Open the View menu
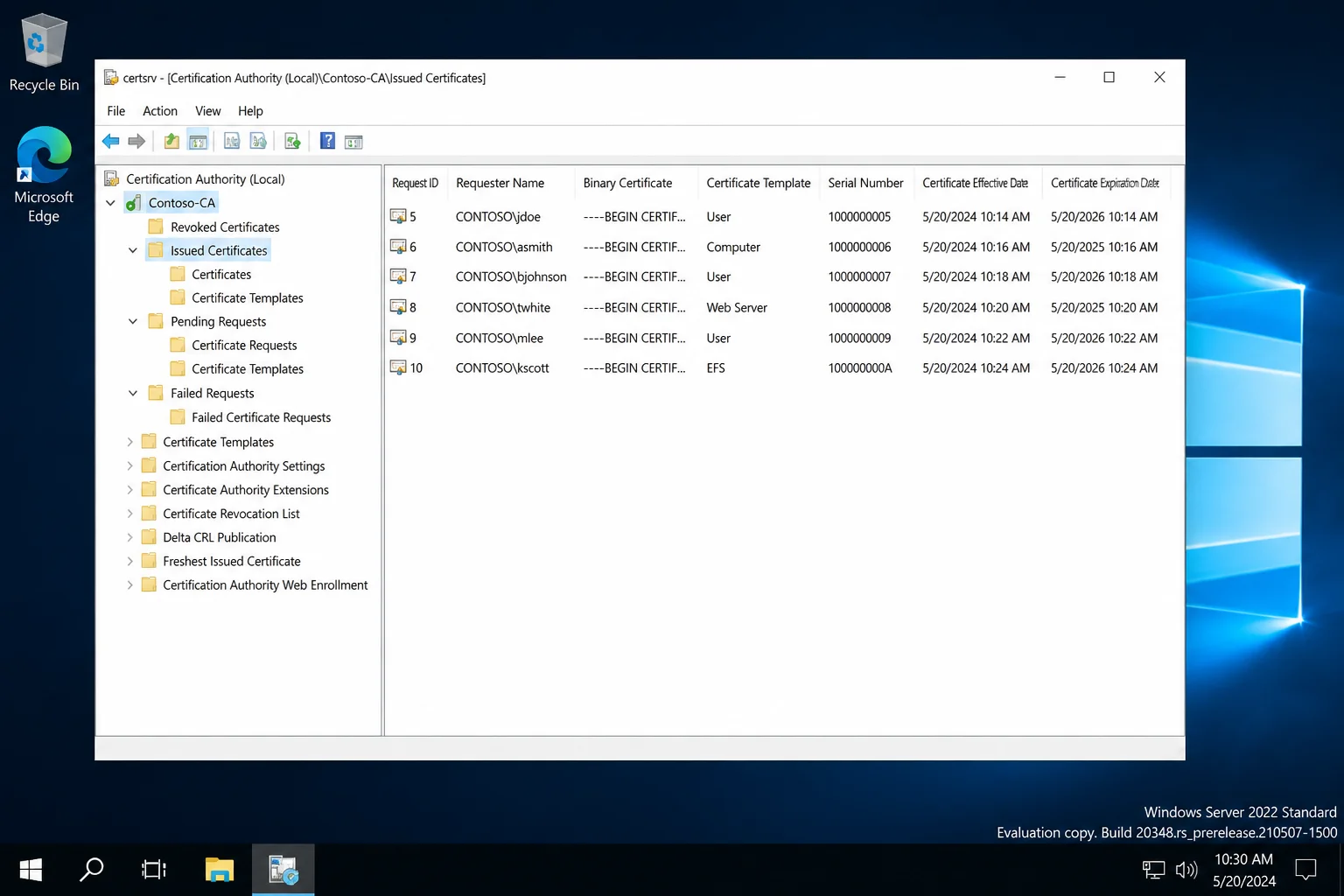This screenshot has height=896, width=1344. tap(208, 111)
